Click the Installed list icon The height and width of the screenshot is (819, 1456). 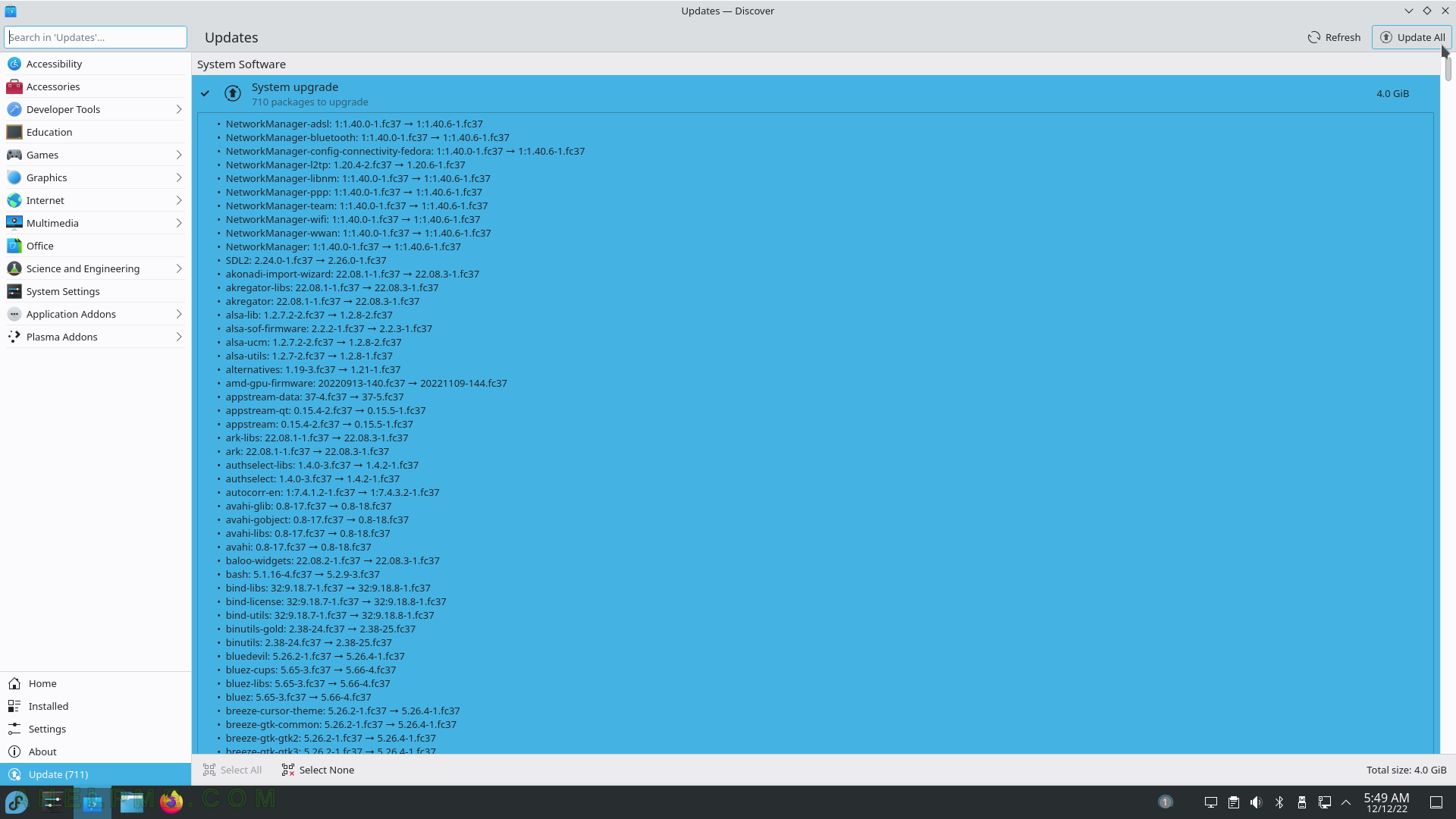(14, 706)
